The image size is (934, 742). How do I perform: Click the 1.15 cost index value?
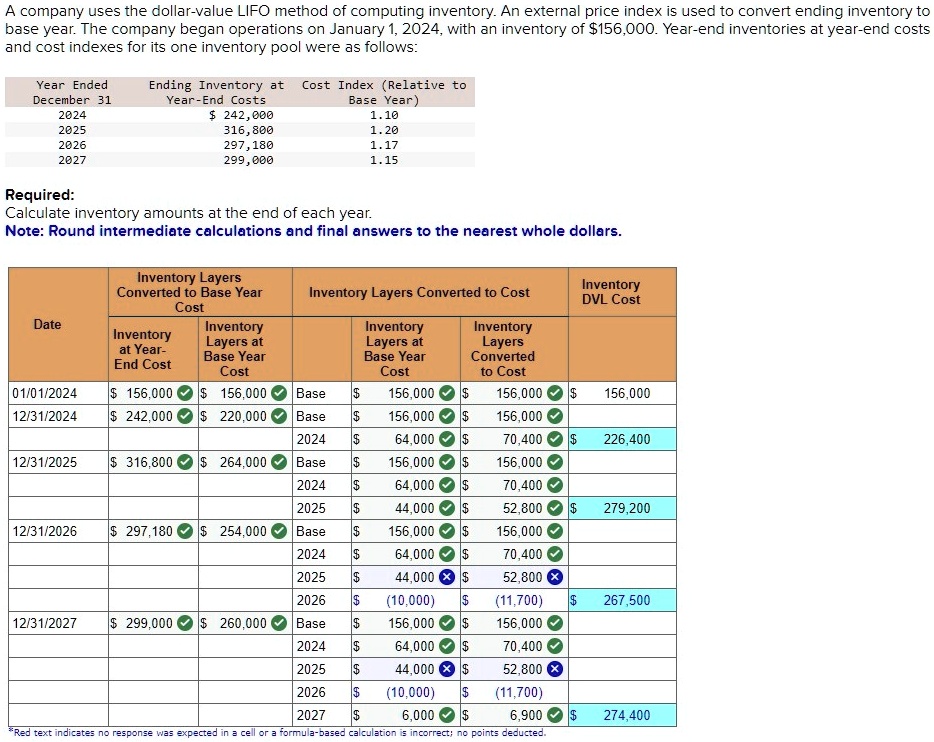384,160
